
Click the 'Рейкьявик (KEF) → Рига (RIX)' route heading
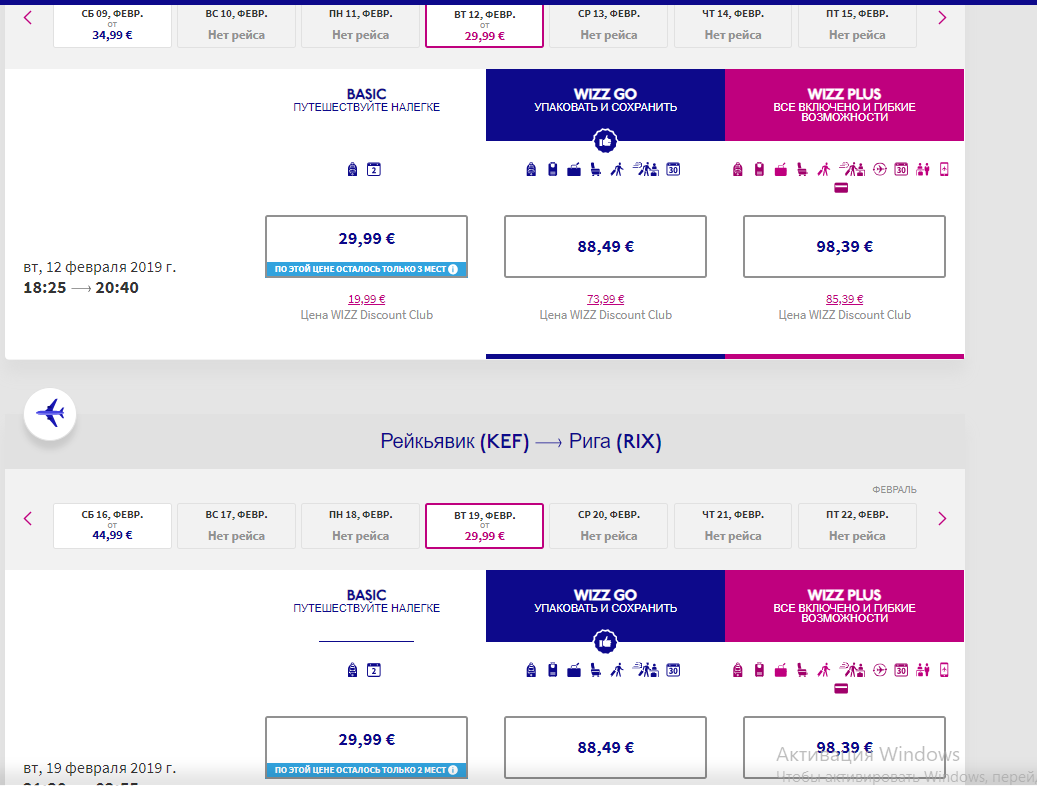point(520,441)
